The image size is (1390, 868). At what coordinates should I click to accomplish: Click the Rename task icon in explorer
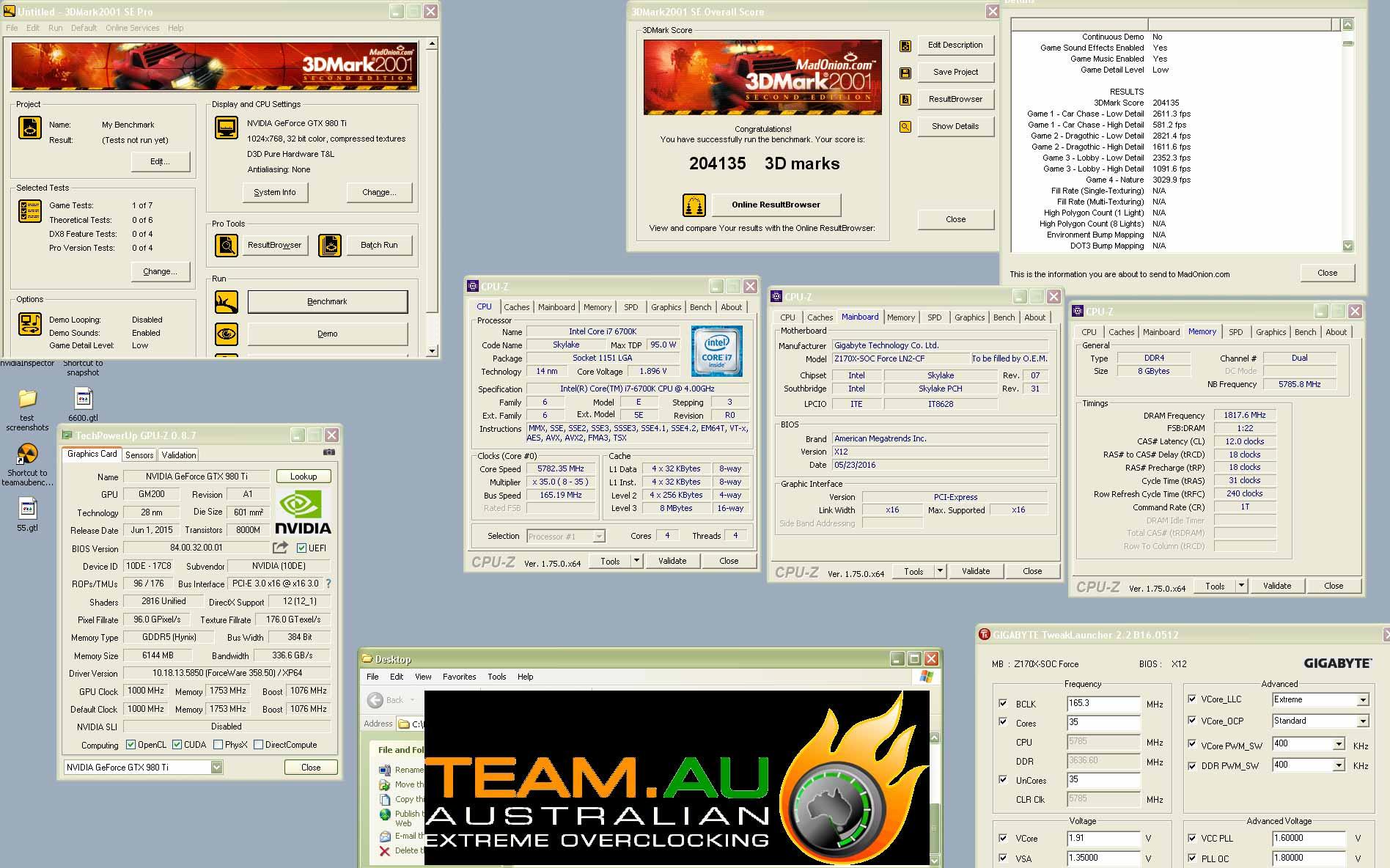tap(385, 770)
